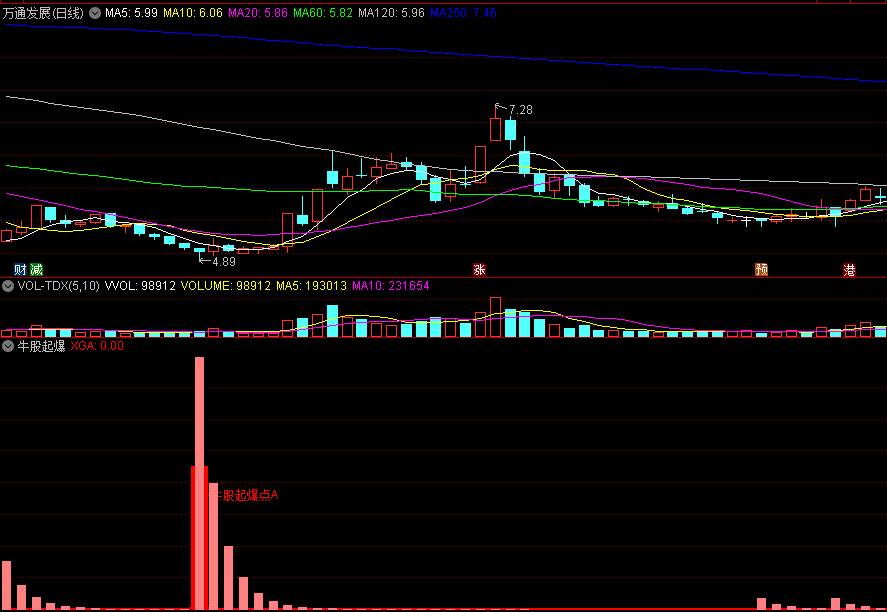
Task: Click the 涨 event marker icon
Action: 479,270
